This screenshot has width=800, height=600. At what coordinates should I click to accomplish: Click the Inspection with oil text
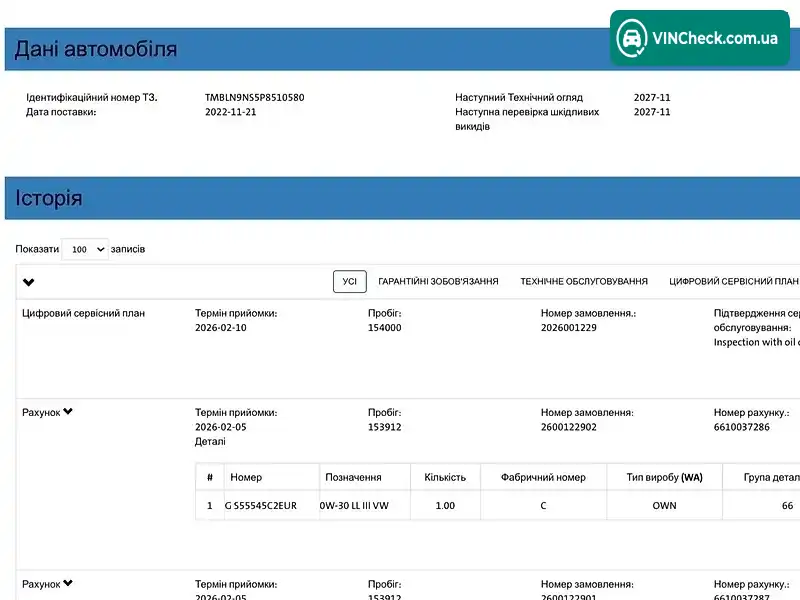(x=756, y=342)
